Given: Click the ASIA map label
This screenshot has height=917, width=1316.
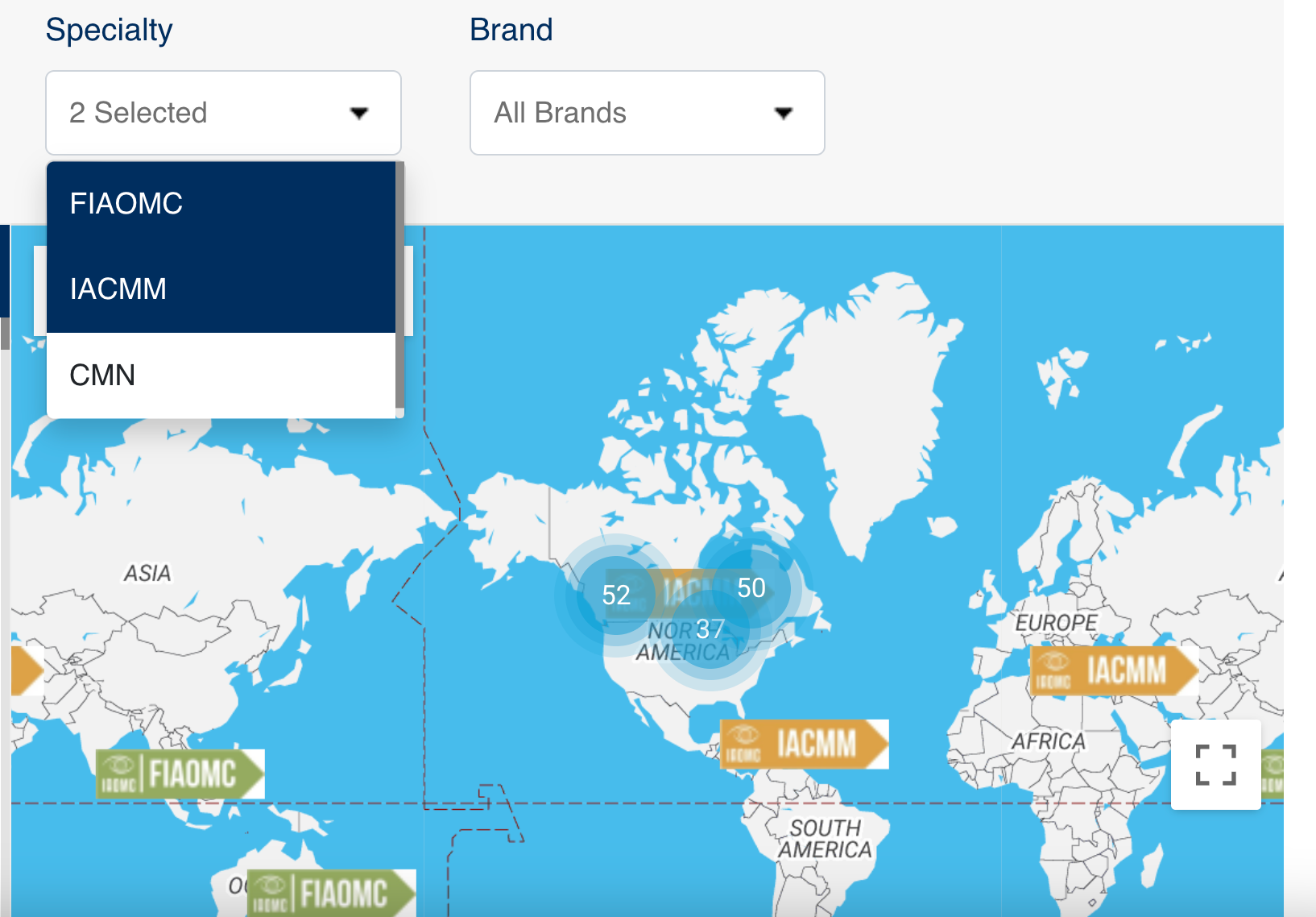Looking at the screenshot, I should pyautogui.click(x=147, y=573).
